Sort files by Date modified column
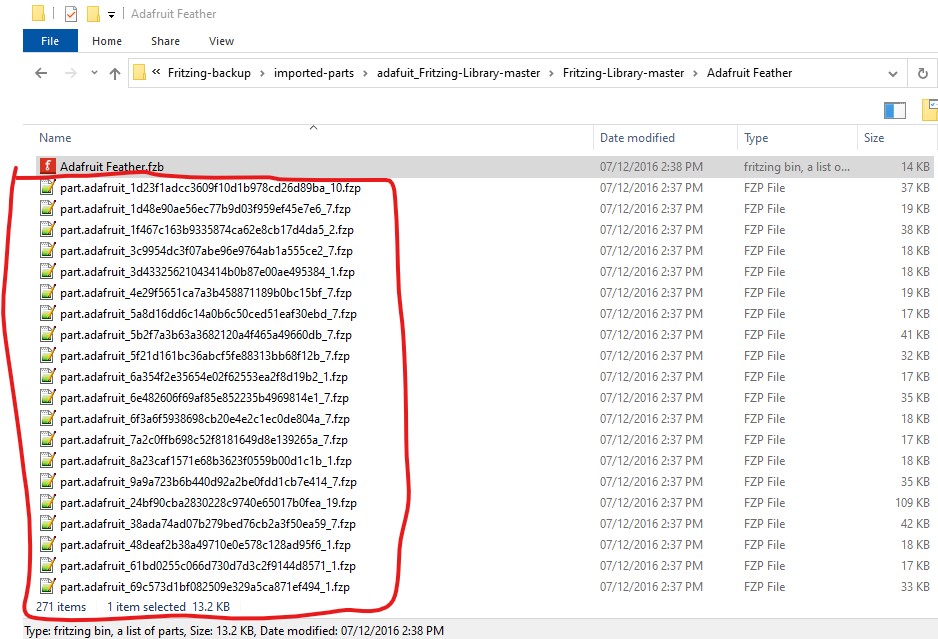The height and width of the screenshot is (639, 938). click(637, 138)
